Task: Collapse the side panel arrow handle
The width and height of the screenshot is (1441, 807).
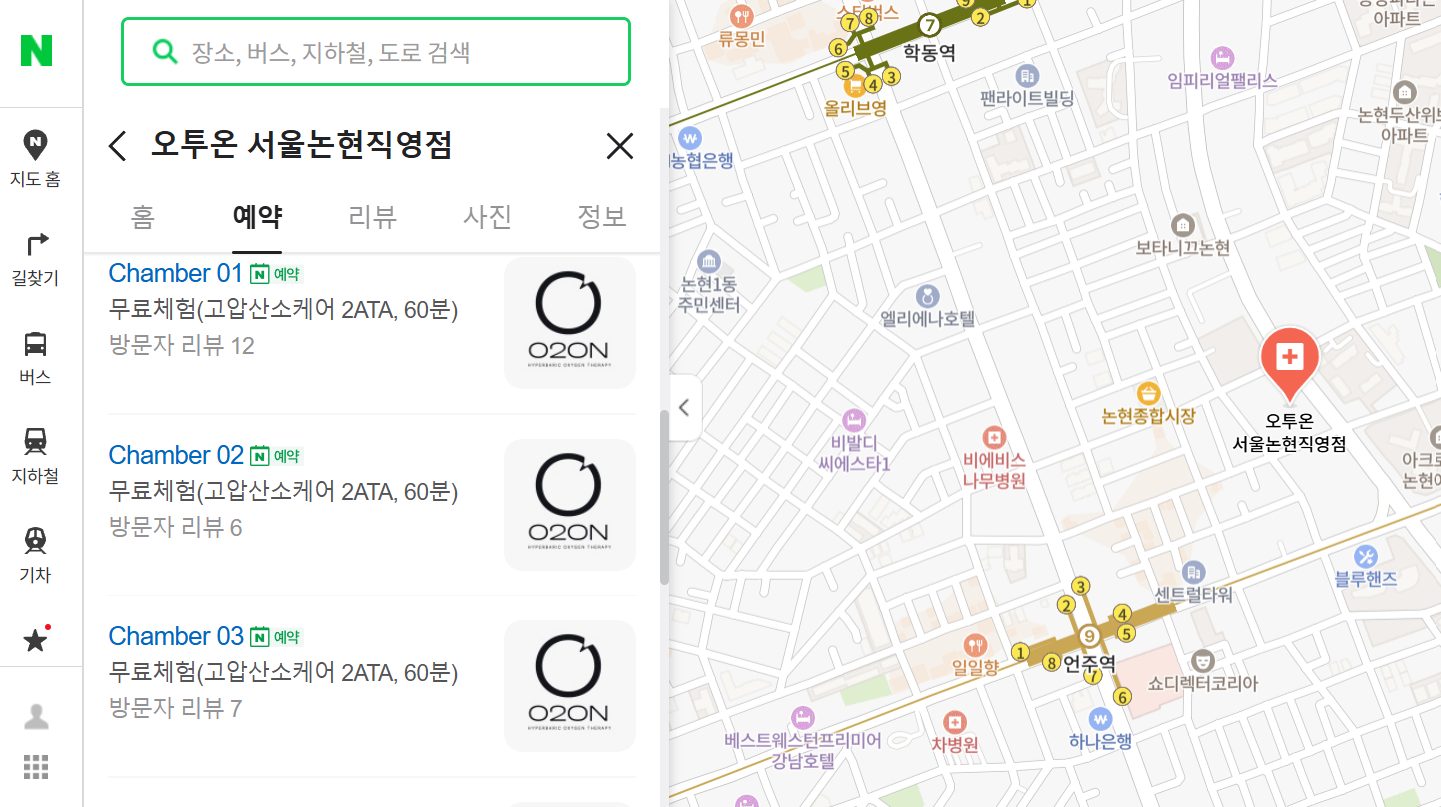Action: point(685,407)
